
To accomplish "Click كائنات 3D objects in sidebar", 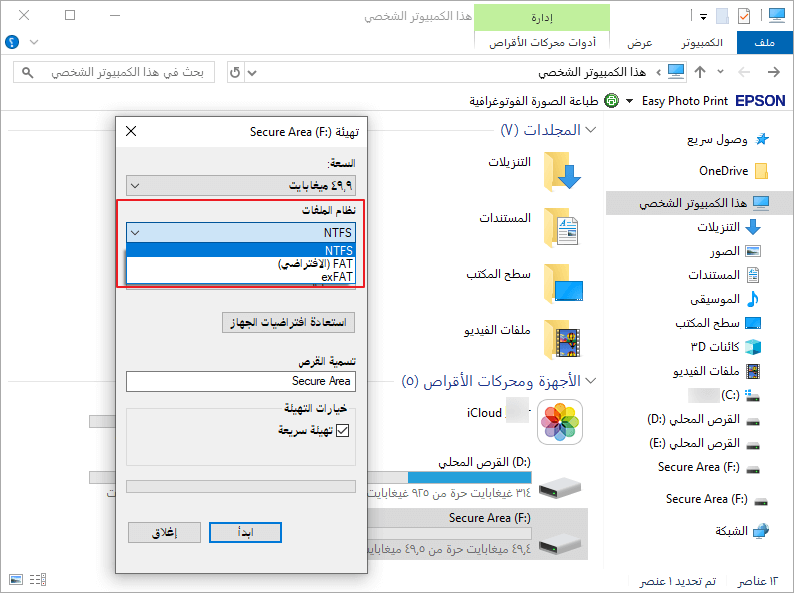I will (725, 347).
